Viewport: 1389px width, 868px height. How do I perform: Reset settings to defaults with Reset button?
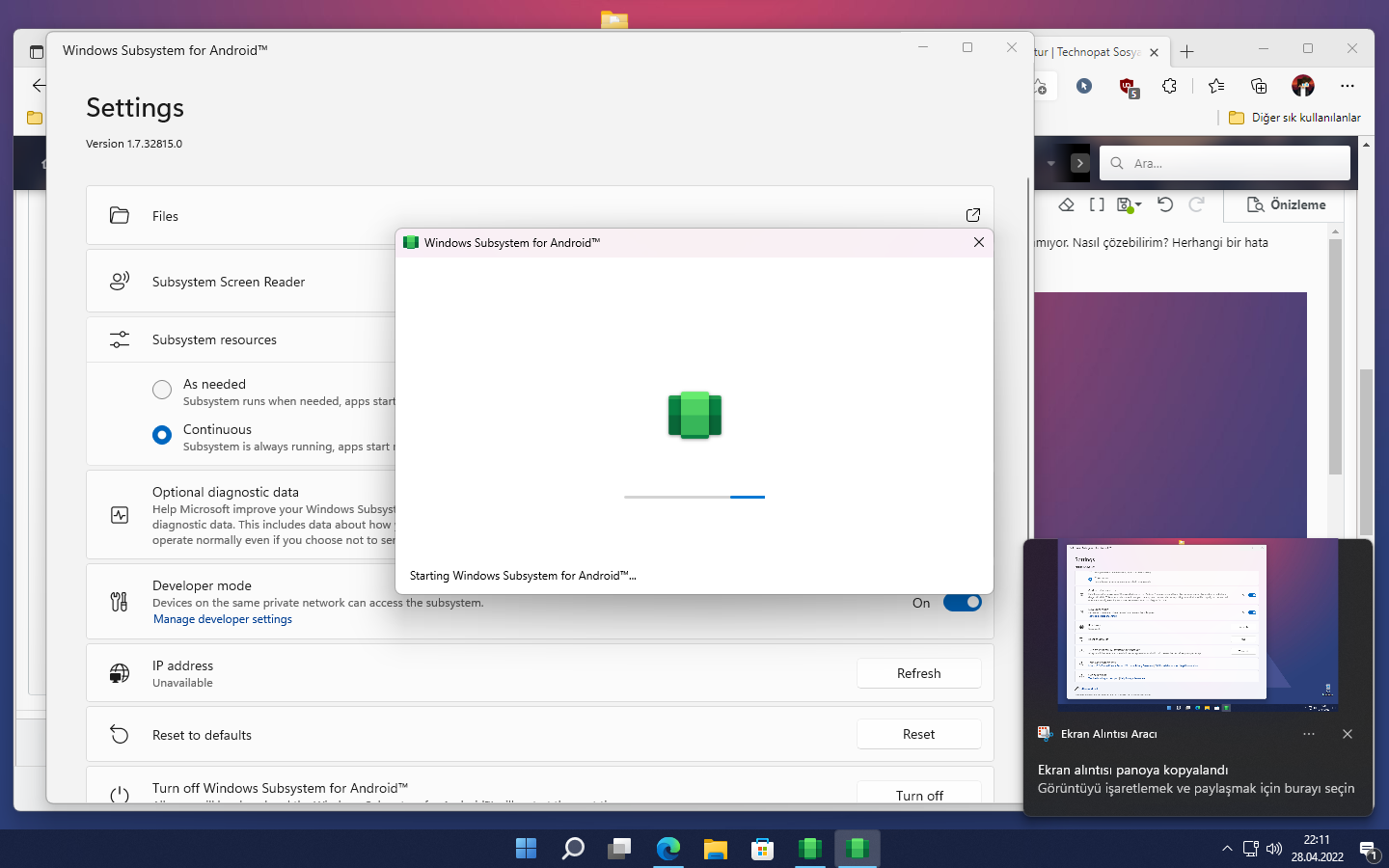coord(918,734)
